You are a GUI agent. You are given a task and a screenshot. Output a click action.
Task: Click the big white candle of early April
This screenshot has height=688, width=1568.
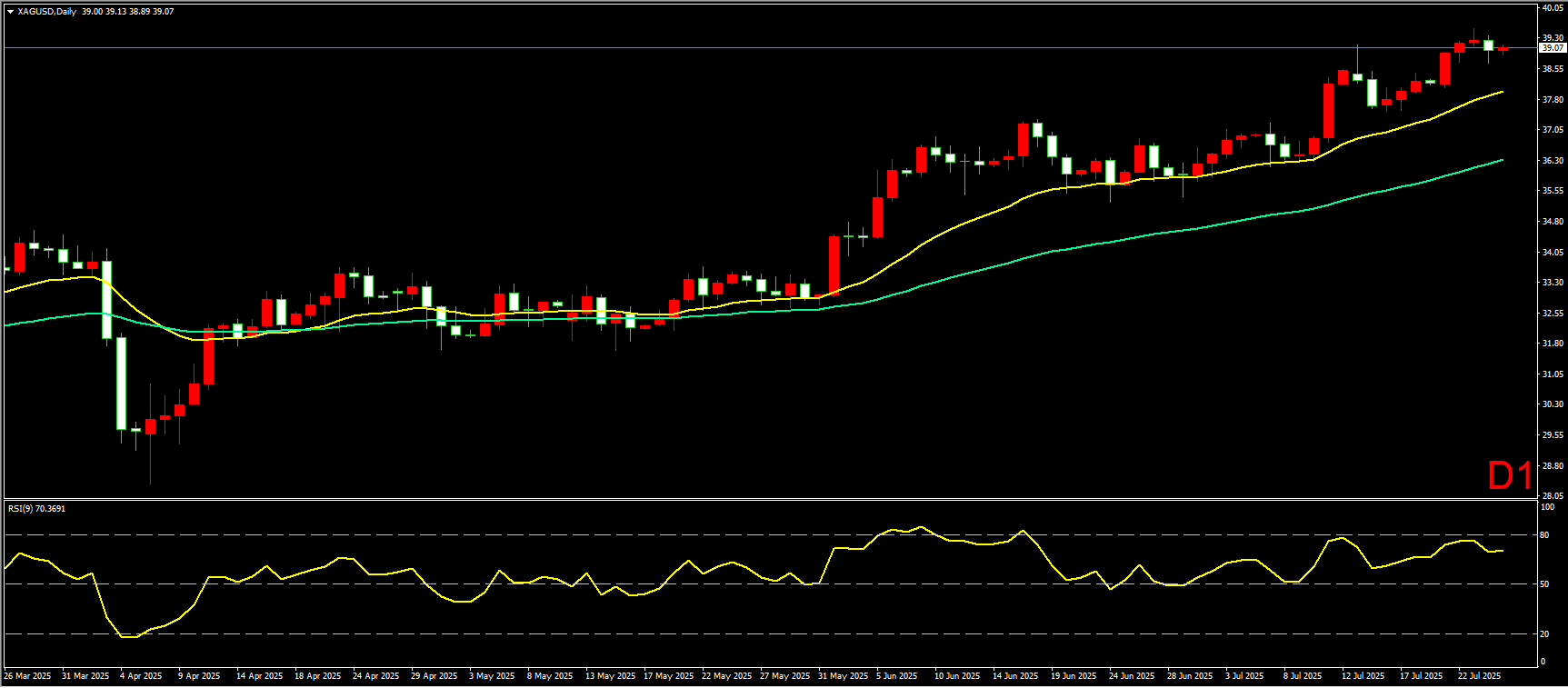121,383
